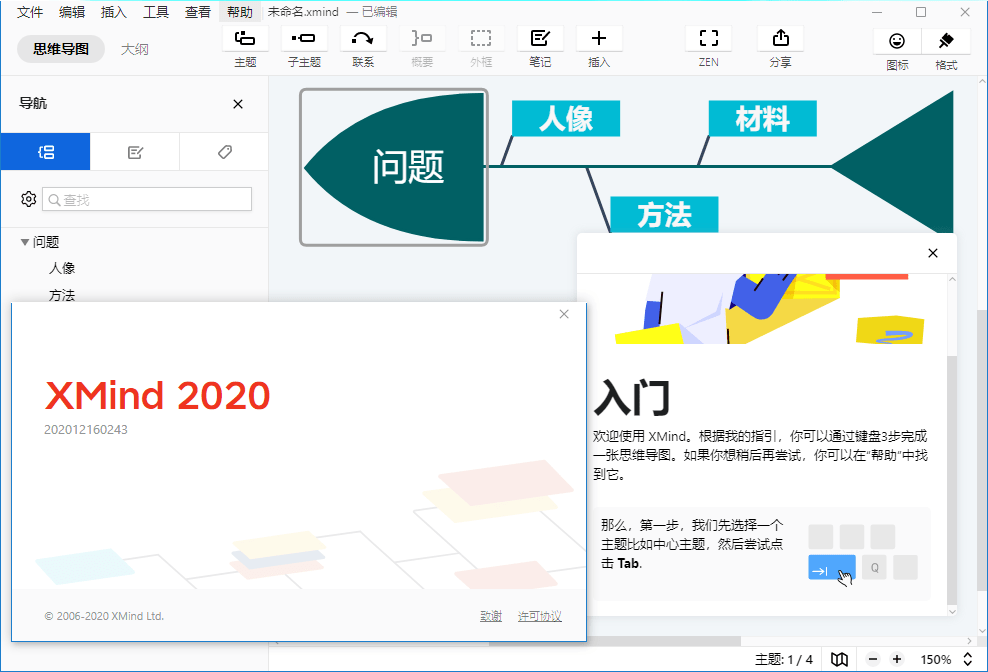Collapse the 问题 tree node
The image size is (988, 672).
pyautogui.click(x=25, y=242)
